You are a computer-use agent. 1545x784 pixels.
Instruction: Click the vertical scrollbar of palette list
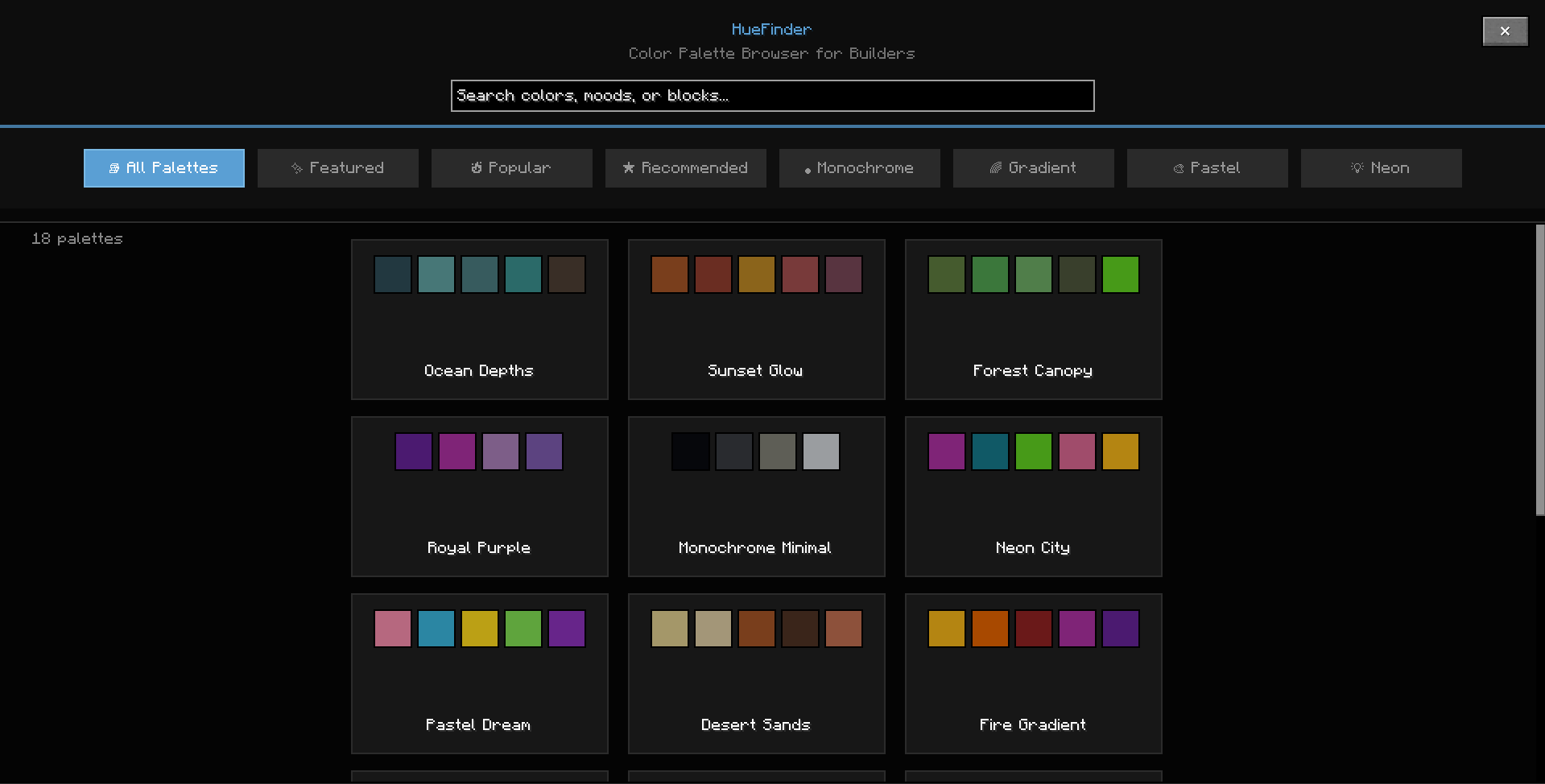(x=1540, y=370)
